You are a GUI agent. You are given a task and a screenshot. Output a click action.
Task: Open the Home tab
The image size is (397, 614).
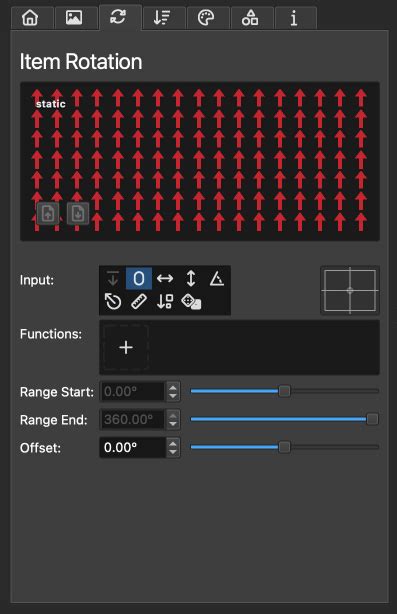[31, 18]
